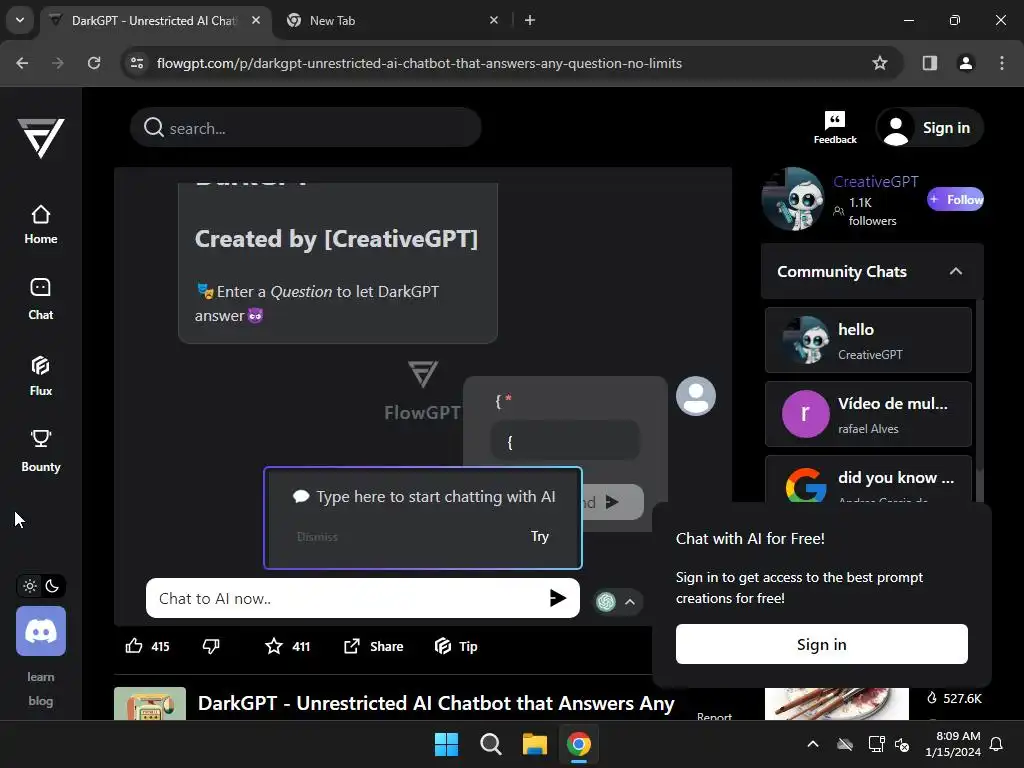This screenshot has width=1024, height=768.
Task: Open the Flux page in the sidebar
Action: (40, 376)
